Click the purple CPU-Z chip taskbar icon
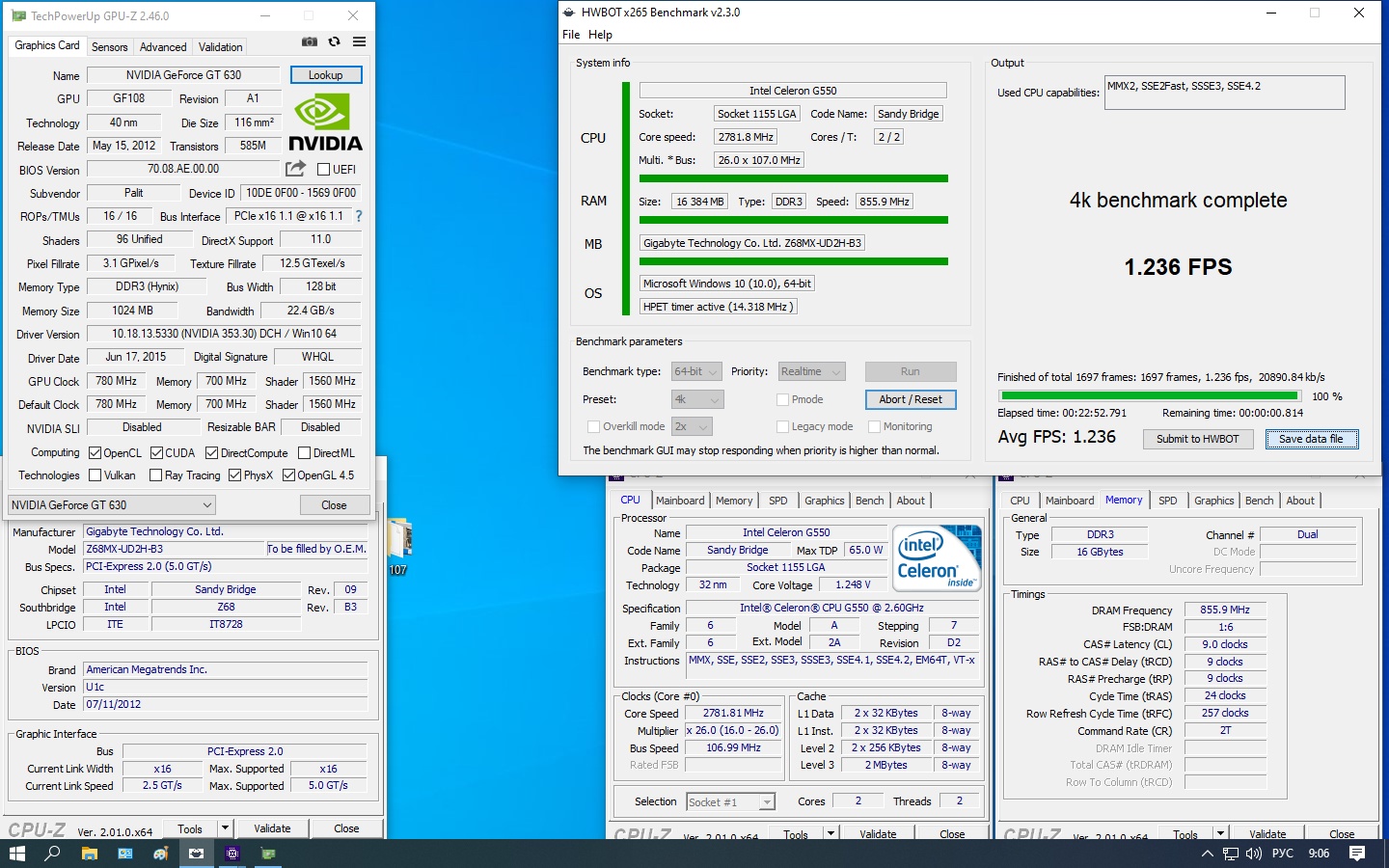Image resolution: width=1389 pixels, height=868 pixels. 231,854
